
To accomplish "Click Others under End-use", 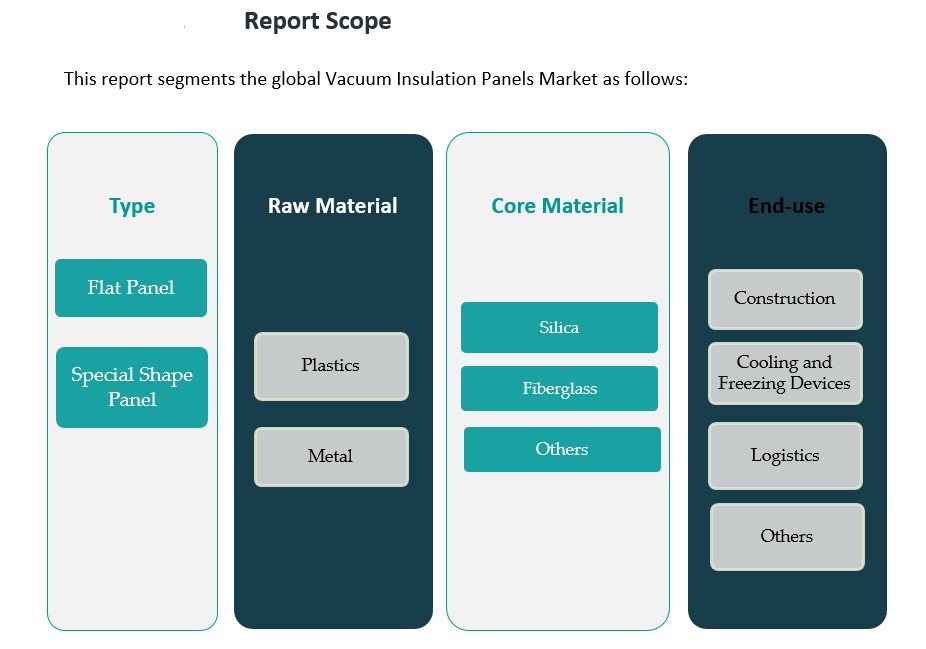I will 787,537.
